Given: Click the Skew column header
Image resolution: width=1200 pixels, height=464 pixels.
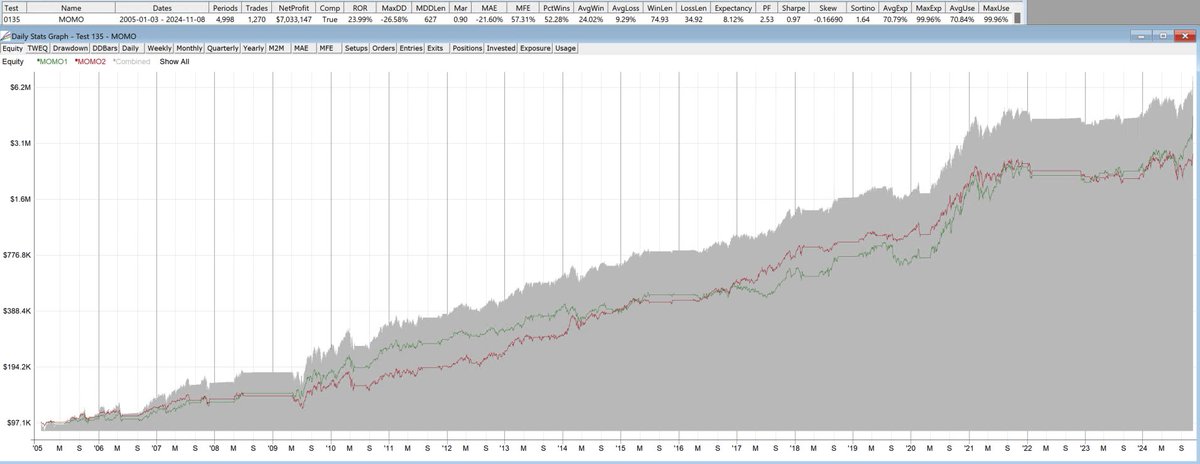Looking at the screenshot, I should 828,8.
